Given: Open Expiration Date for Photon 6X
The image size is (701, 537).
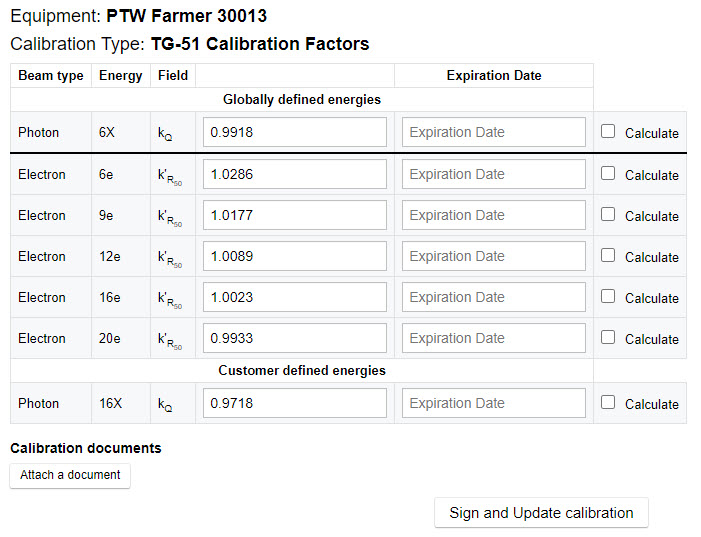Looking at the screenshot, I should [x=494, y=132].
